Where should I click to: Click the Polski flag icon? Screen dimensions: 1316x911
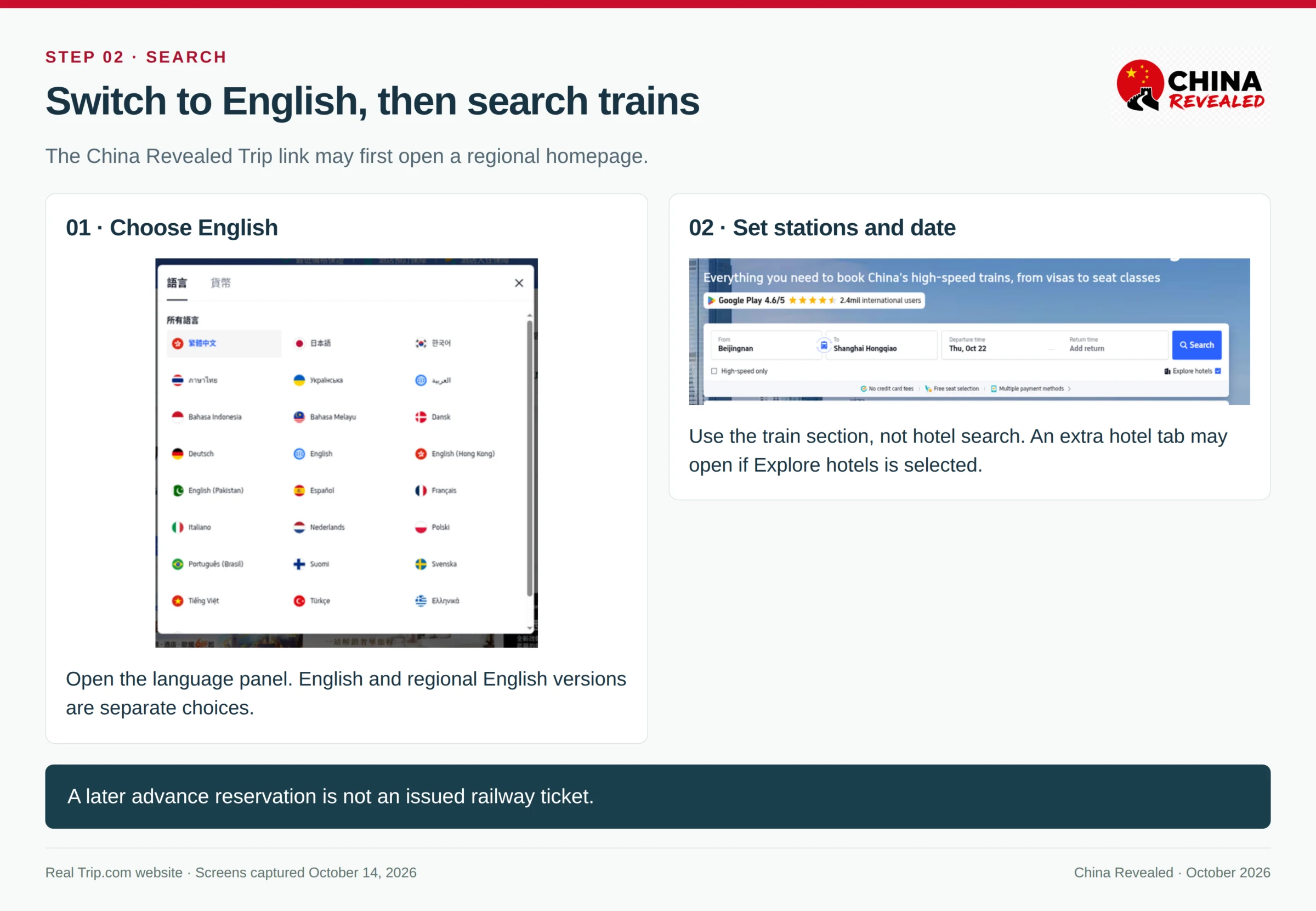pyautogui.click(x=421, y=528)
